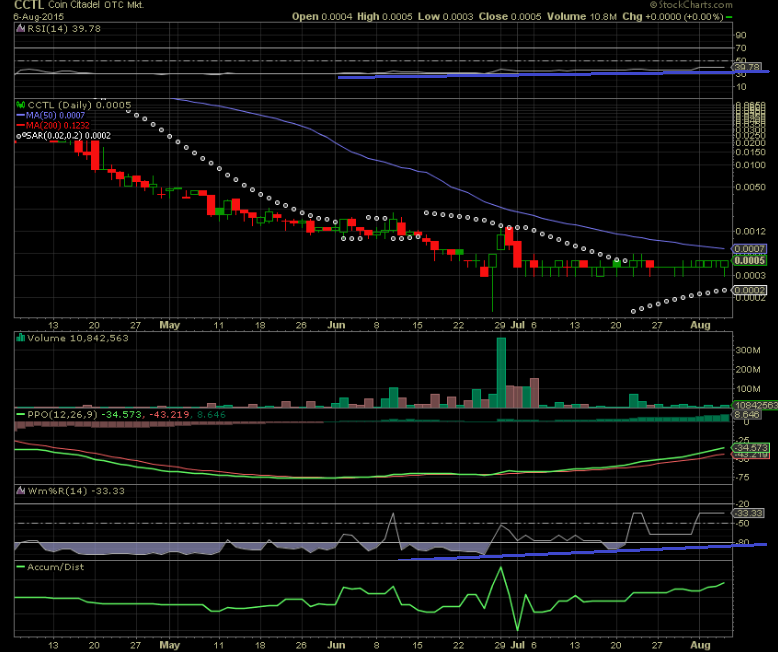This screenshot has height=652, width=778.
Task: Click the -33.33 Williams %R value tag
Action: tap(748, 513)
